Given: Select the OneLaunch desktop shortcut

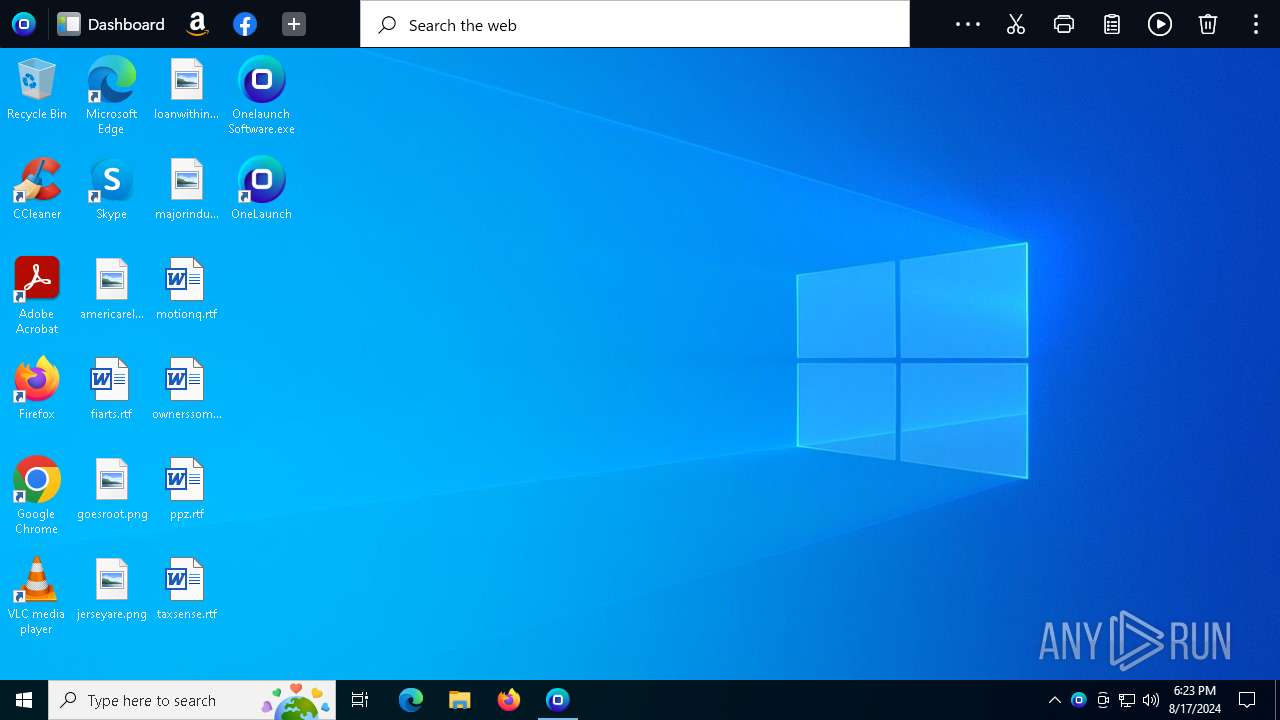Looking at the screenshot, I should tap(262, 189).
